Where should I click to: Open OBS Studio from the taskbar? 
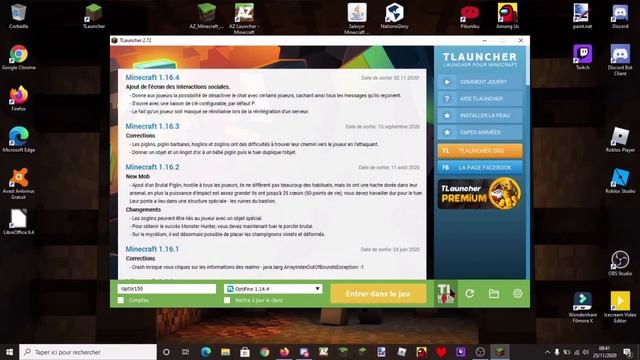[480, 352]
